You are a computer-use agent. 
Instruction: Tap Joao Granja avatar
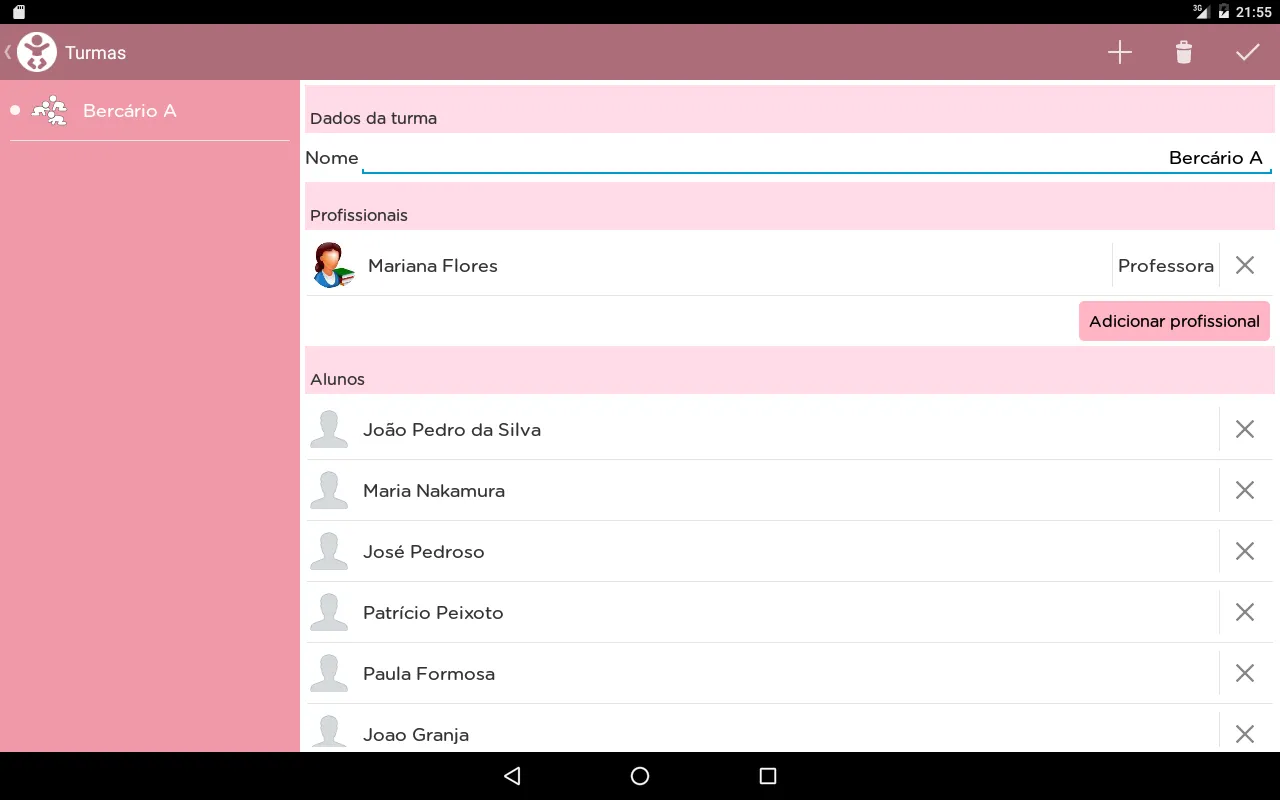[329, 733]
